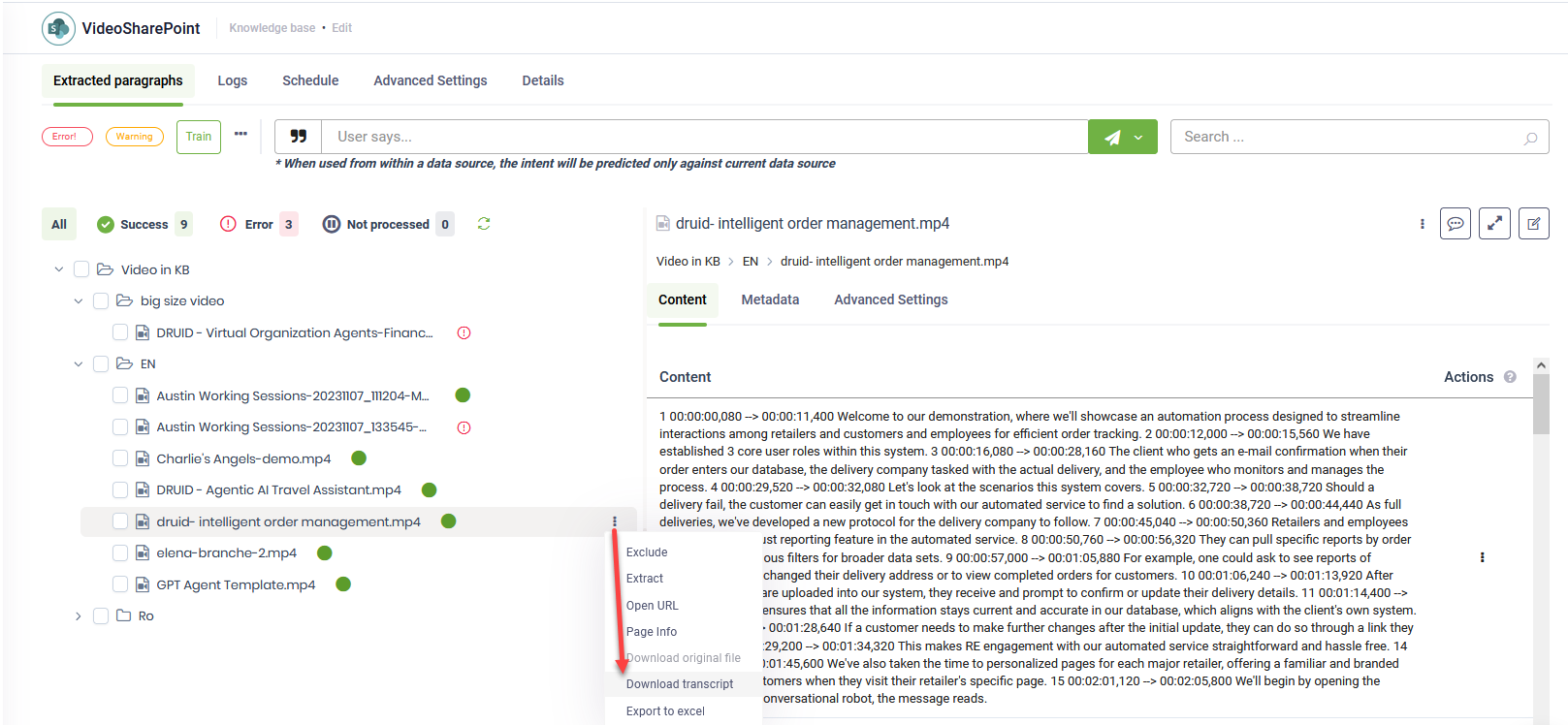Open the dropdown arrow next to send button
This screenshot has height=725, width=1568.
tap(1139, 137)
